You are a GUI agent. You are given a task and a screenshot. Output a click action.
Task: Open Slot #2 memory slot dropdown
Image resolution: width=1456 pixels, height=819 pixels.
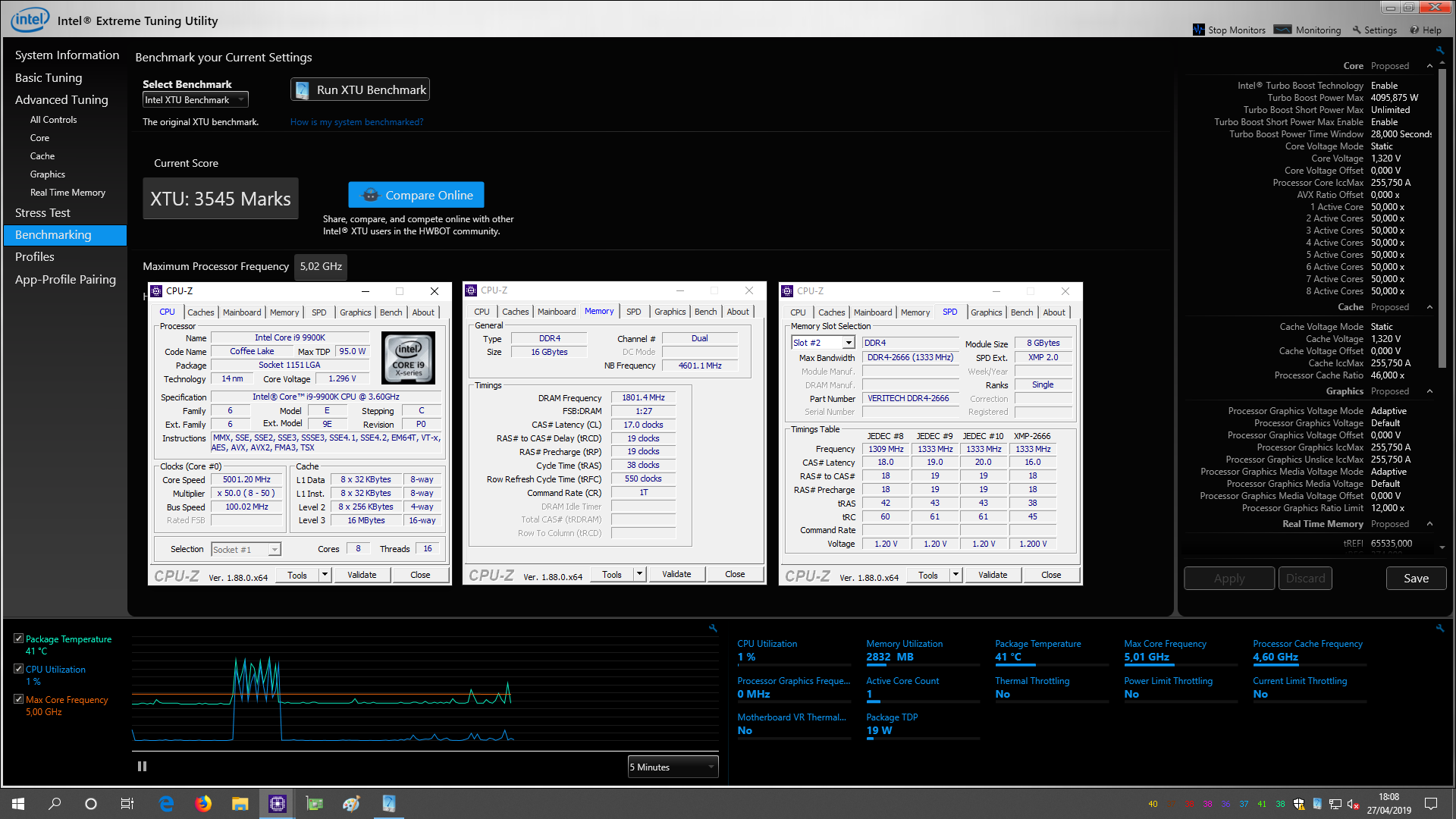tap(823, 343)
